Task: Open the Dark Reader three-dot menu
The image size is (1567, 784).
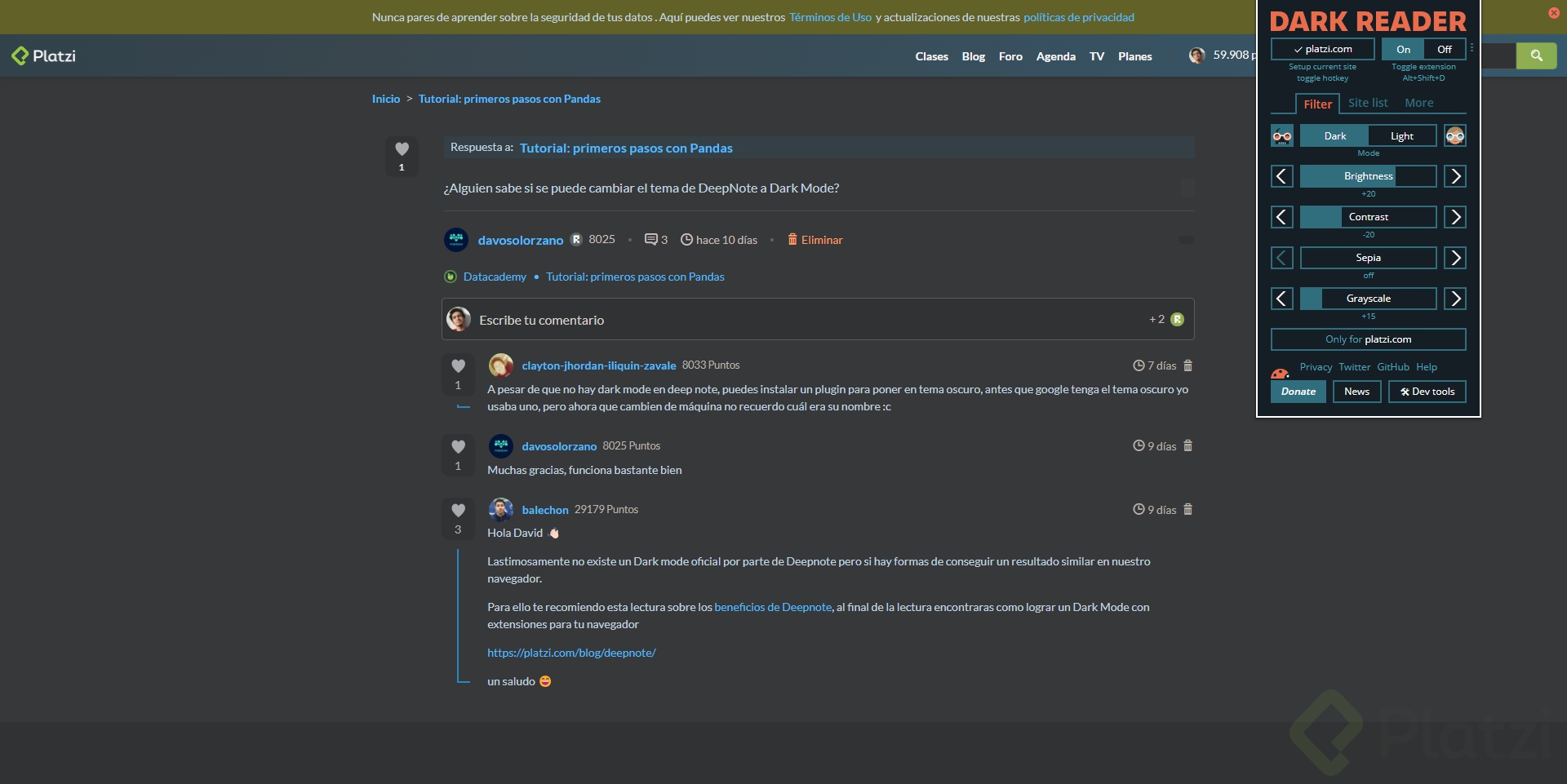Action: click(1472, 49)
